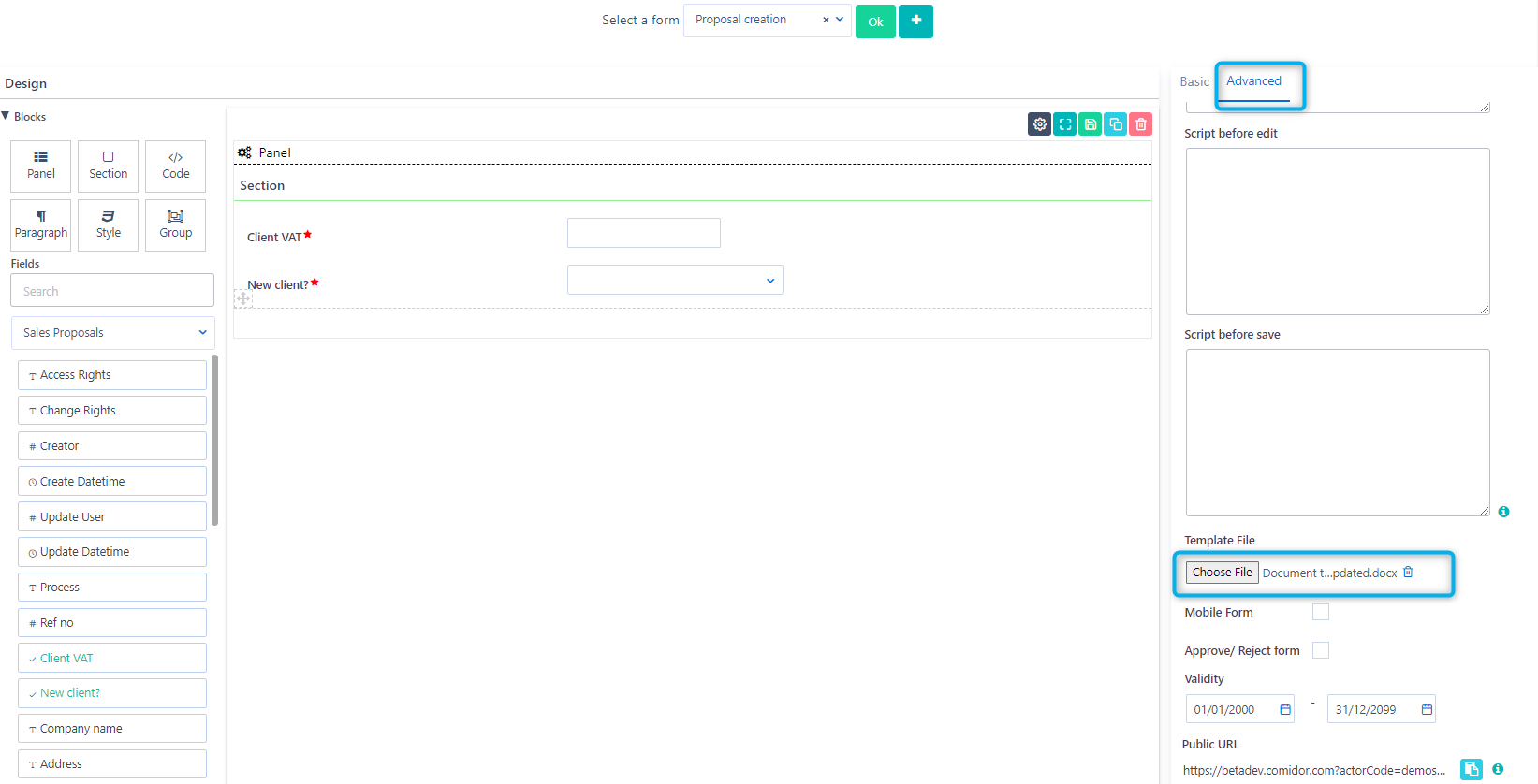1538x784 pixels.
Task: Show info about Public URL
Action: point(1498,769)
